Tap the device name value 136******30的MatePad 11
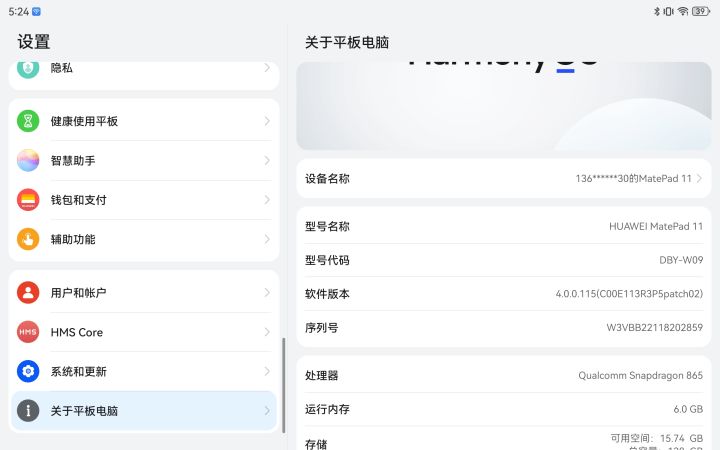 coord(633,179)
